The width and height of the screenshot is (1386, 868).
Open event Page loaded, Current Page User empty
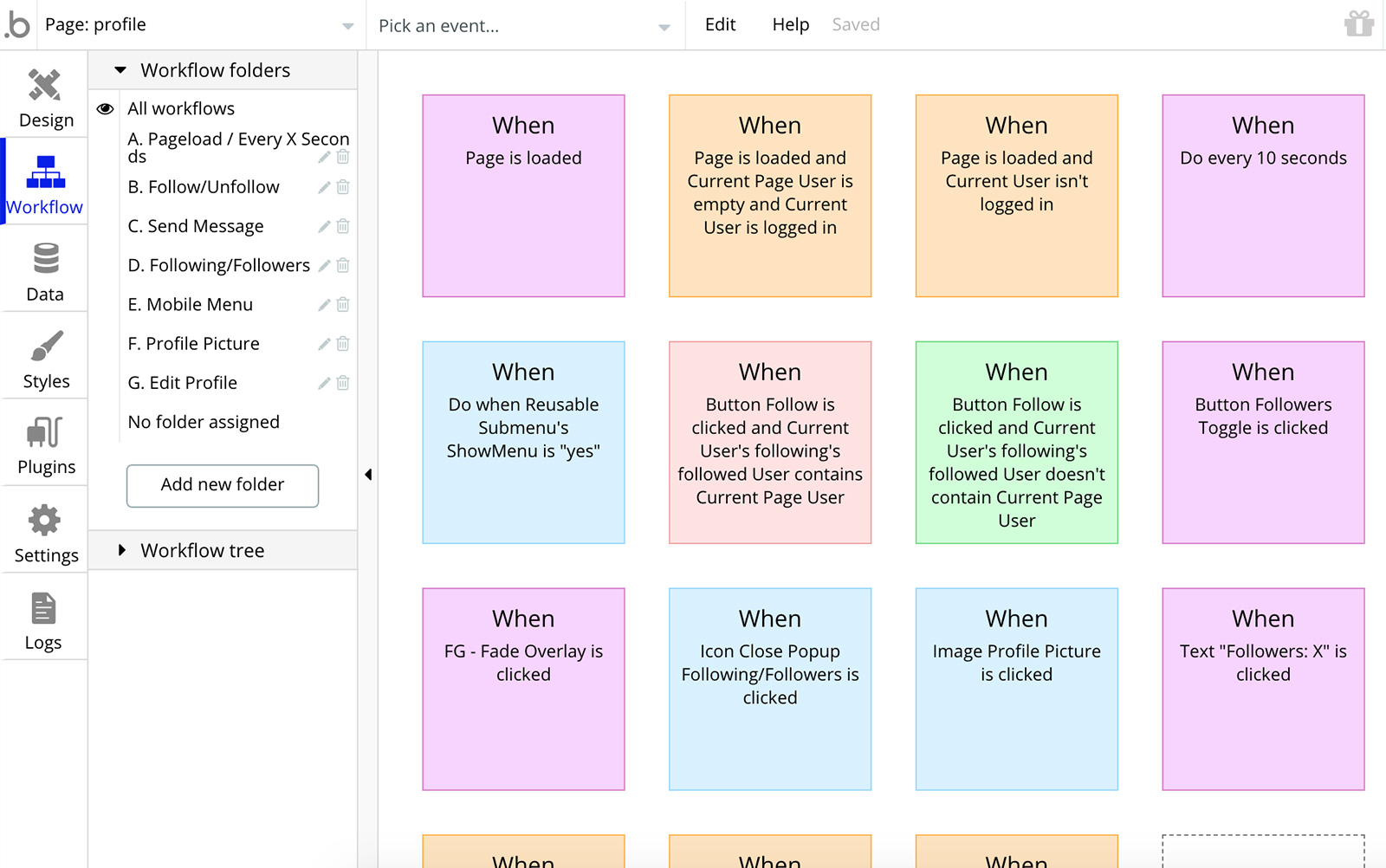point(770,196)
